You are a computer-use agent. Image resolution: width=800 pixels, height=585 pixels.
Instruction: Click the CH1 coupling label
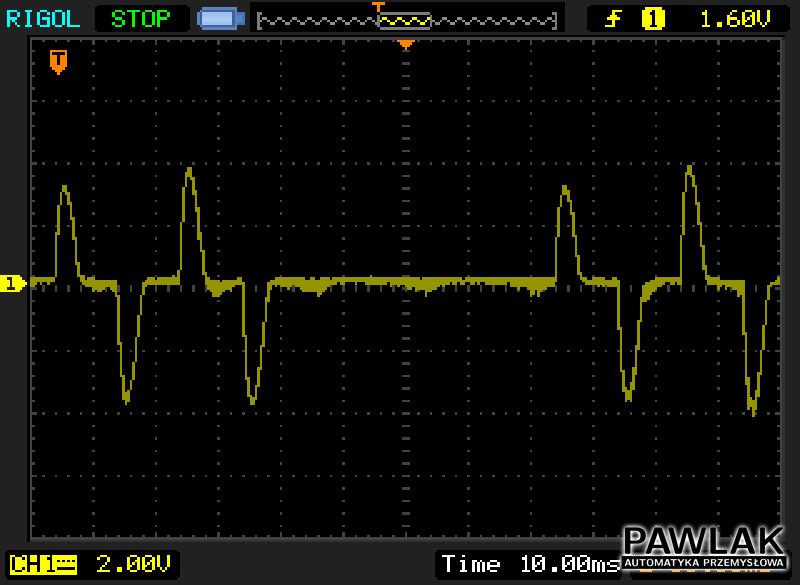pos(43,565)
